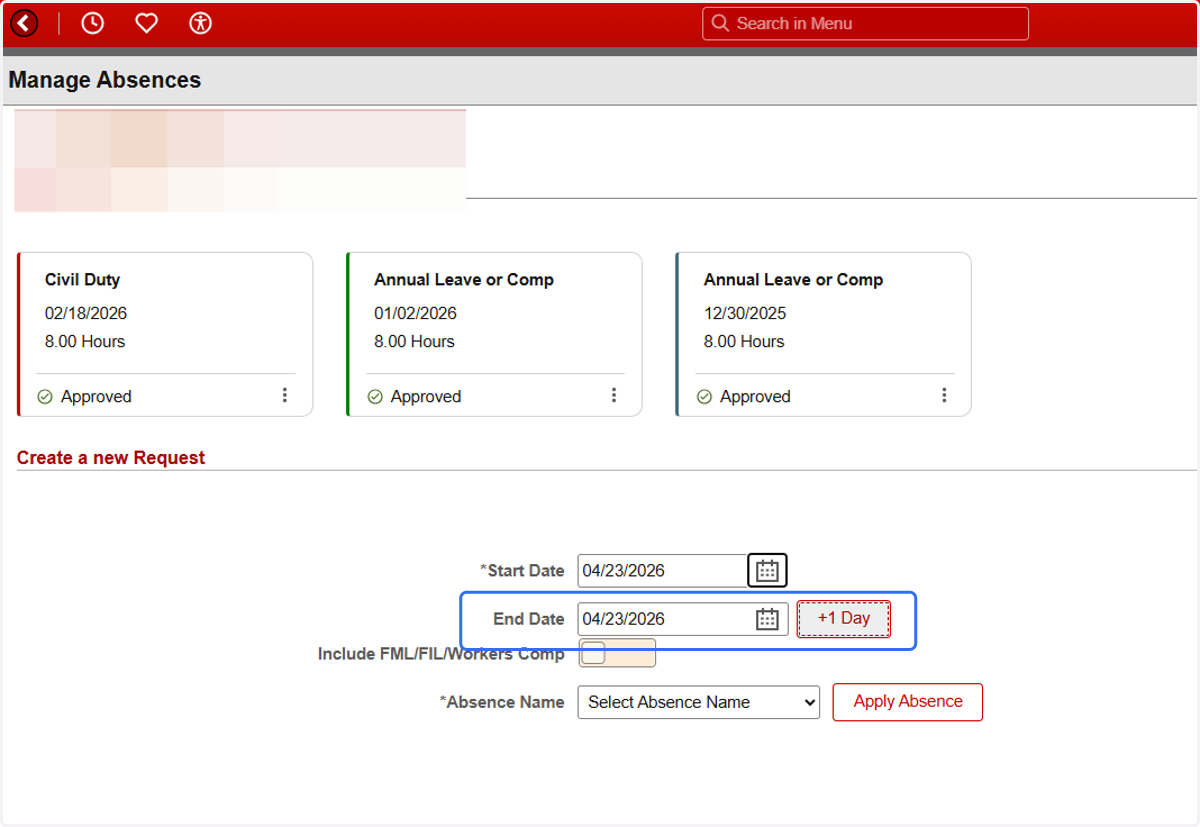Click the End Date label
This screenshot has width=1200, height=827.
coord(529,619)
